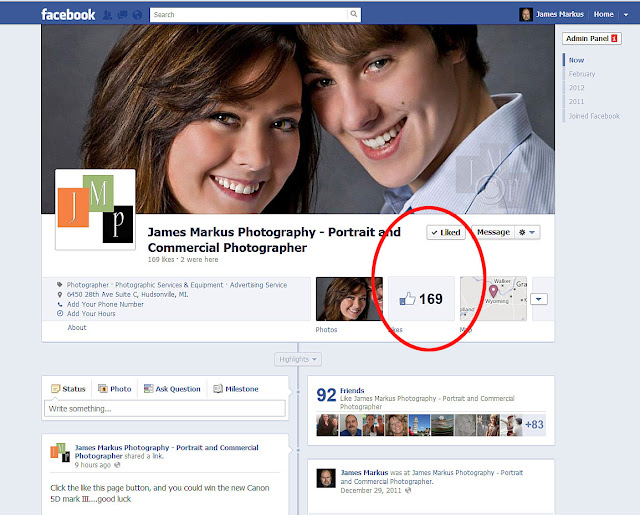Open notifications globe icon

138,15
